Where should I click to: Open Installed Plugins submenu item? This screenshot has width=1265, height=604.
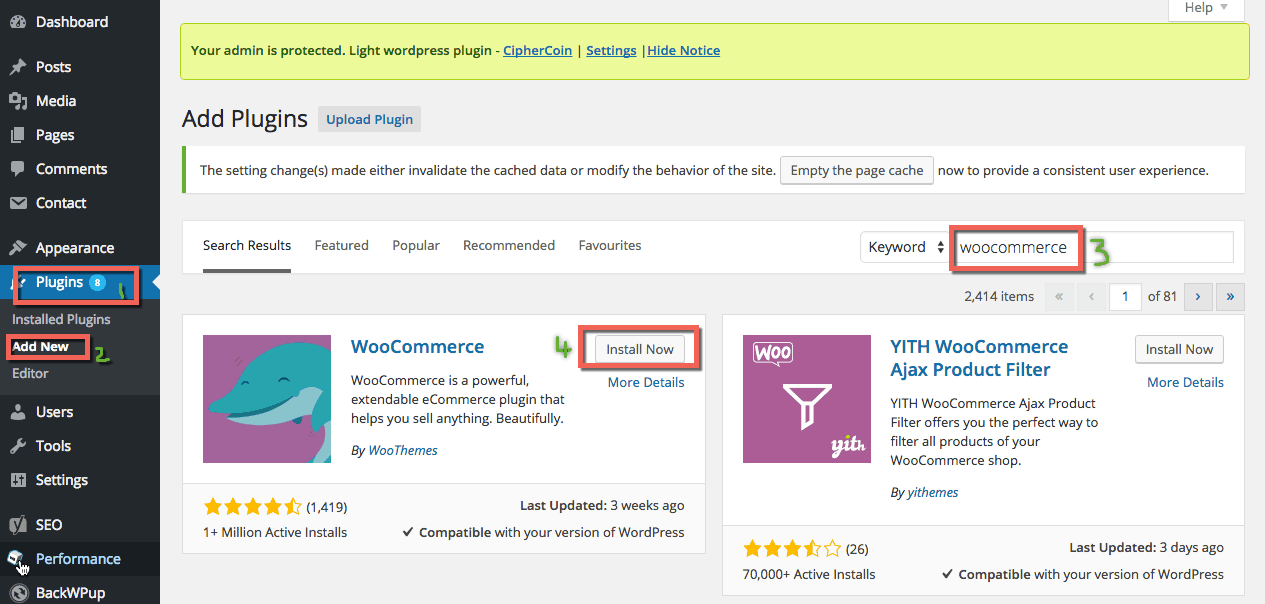click(61, 320)
